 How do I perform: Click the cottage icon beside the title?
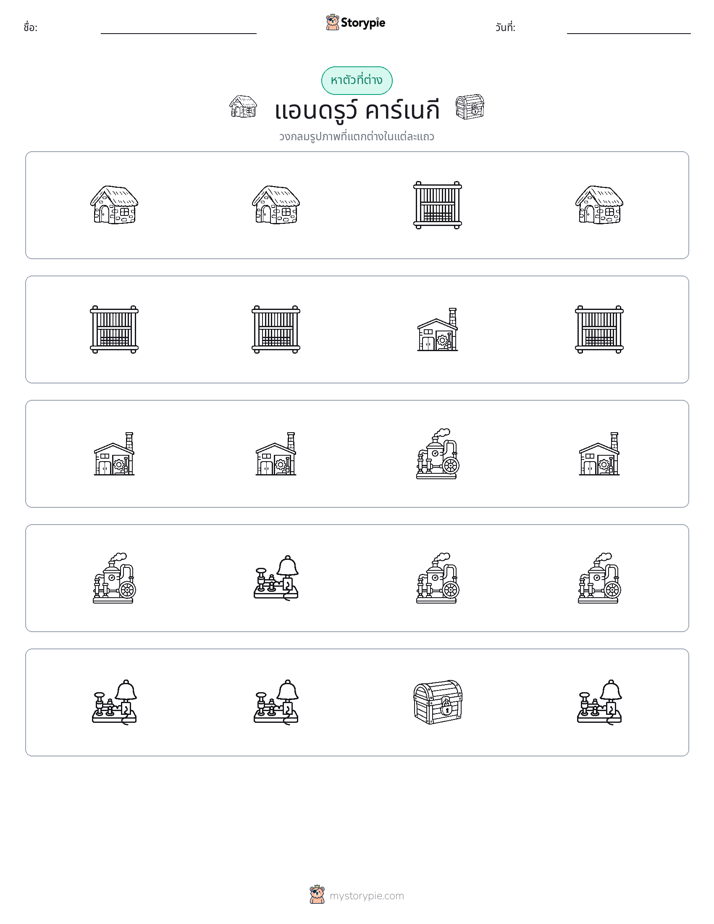click(243, 107)
